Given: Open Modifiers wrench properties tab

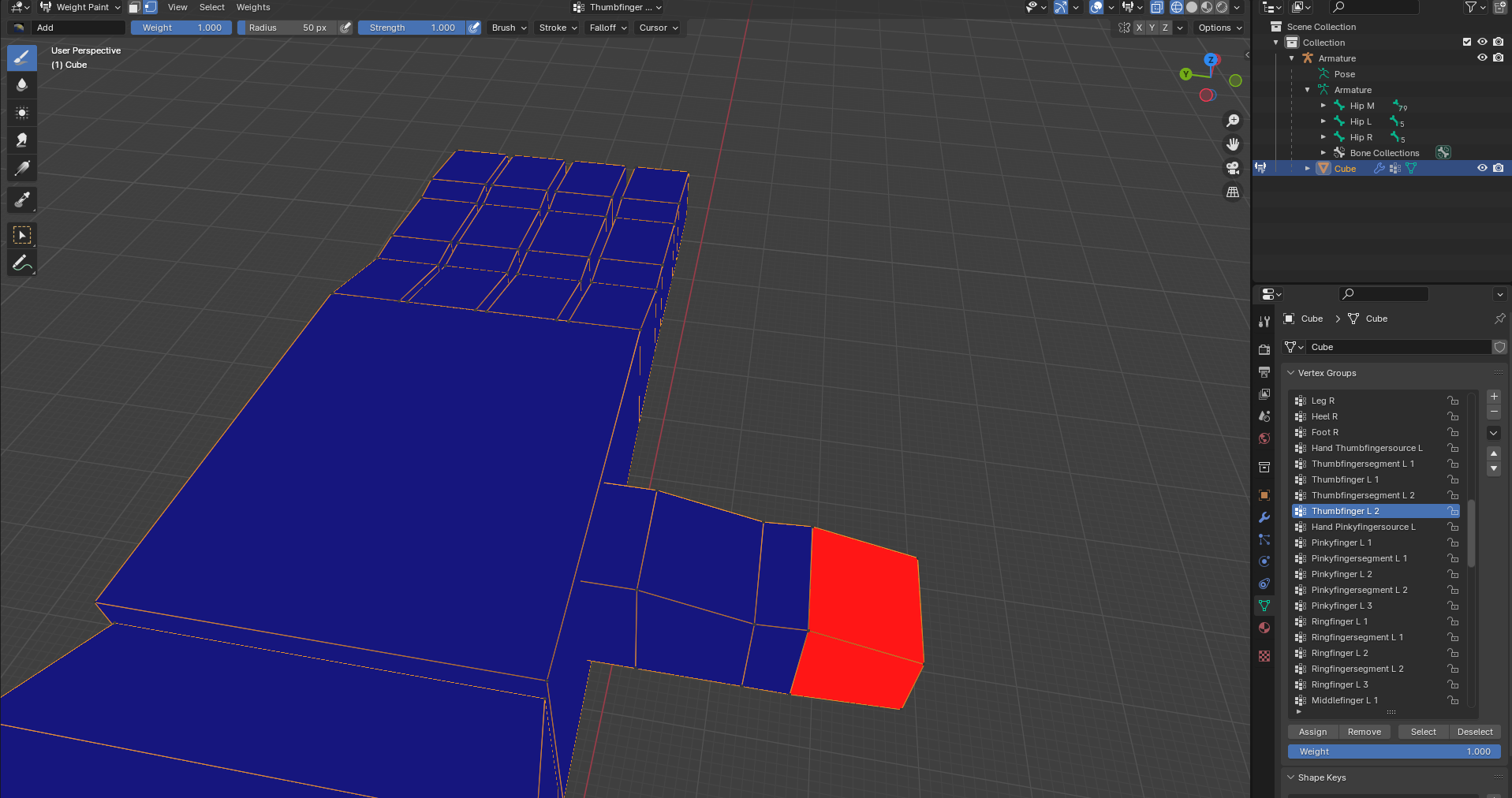Looking at the screenshot, I should 1264,517.
